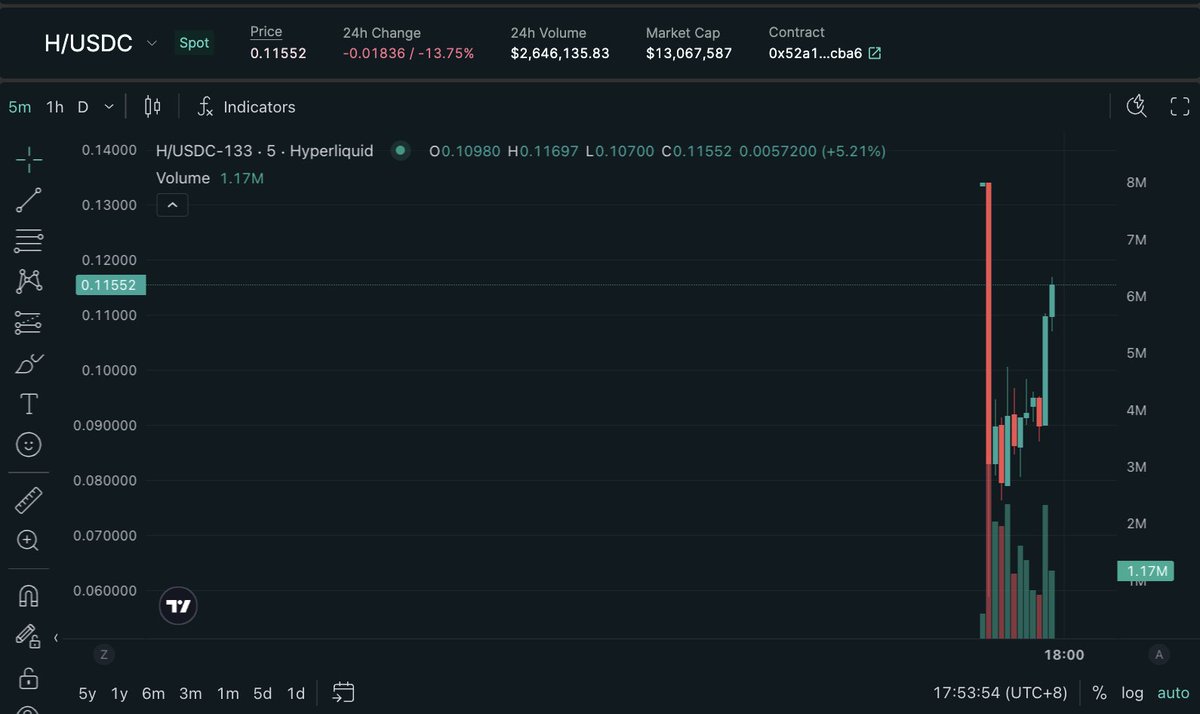Switch to the 1h timeframe

(x=55, y=107)
